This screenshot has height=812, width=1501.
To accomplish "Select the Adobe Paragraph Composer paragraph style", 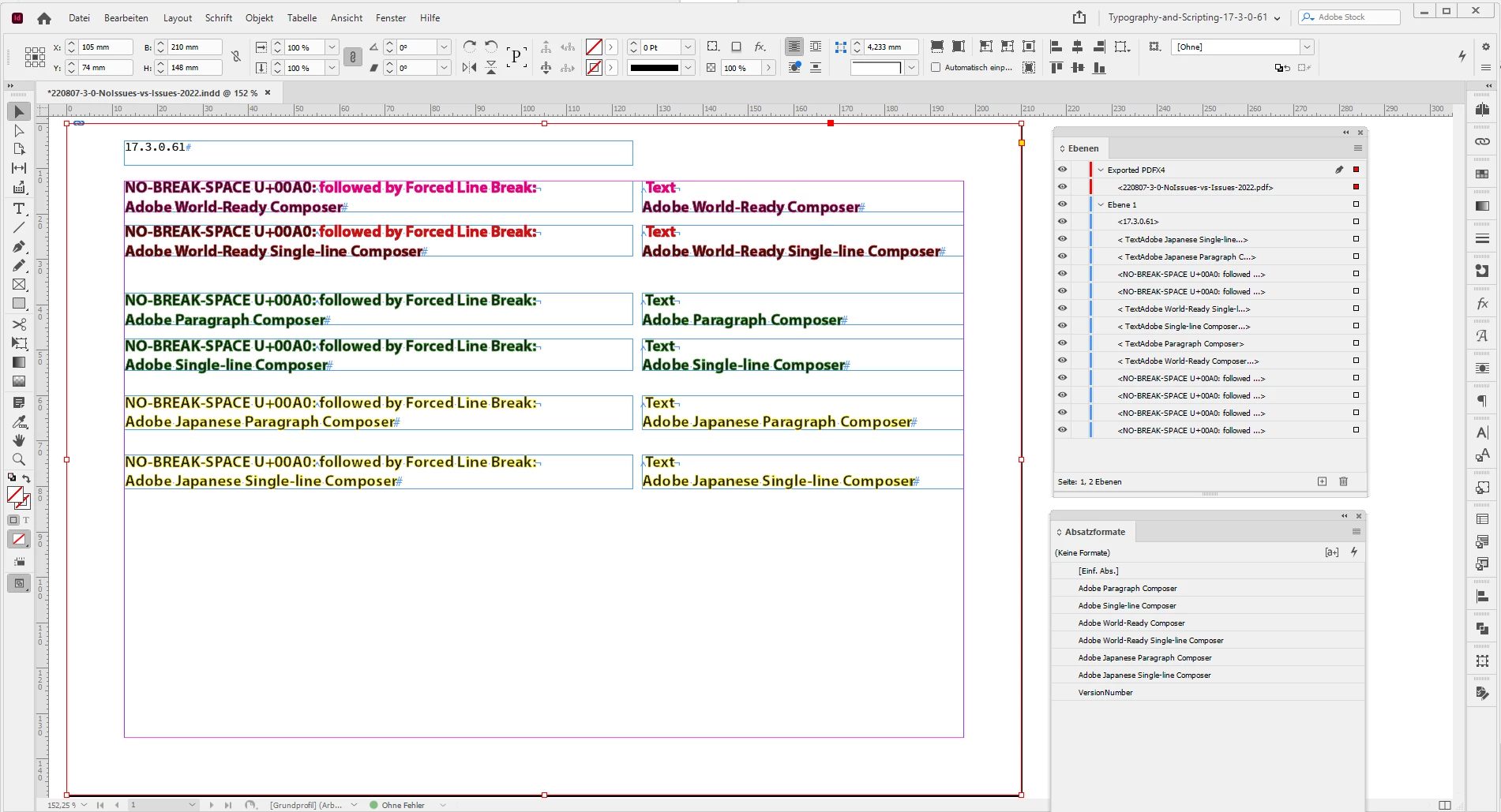I will click(x=1207, y=589).
